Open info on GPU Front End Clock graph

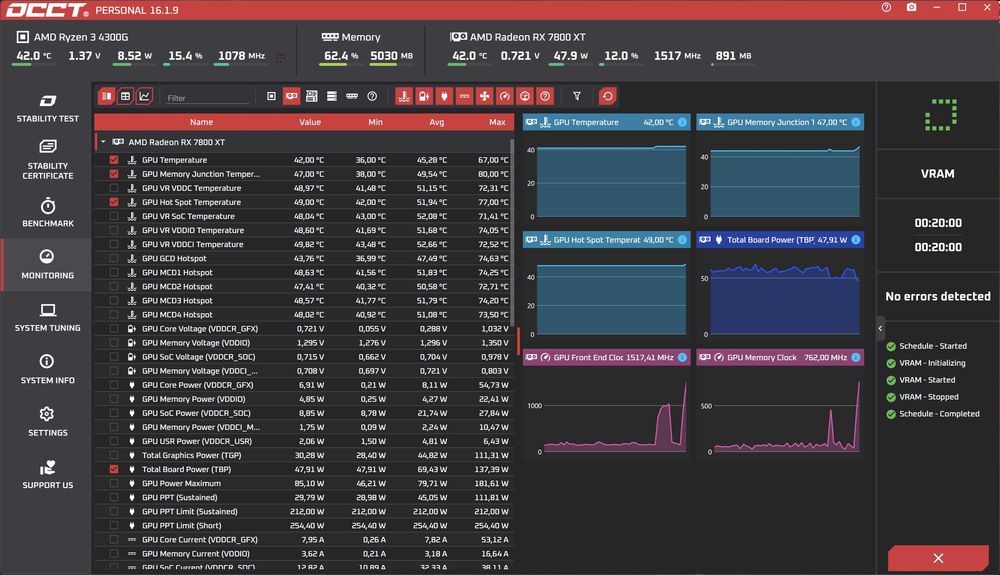682,358
